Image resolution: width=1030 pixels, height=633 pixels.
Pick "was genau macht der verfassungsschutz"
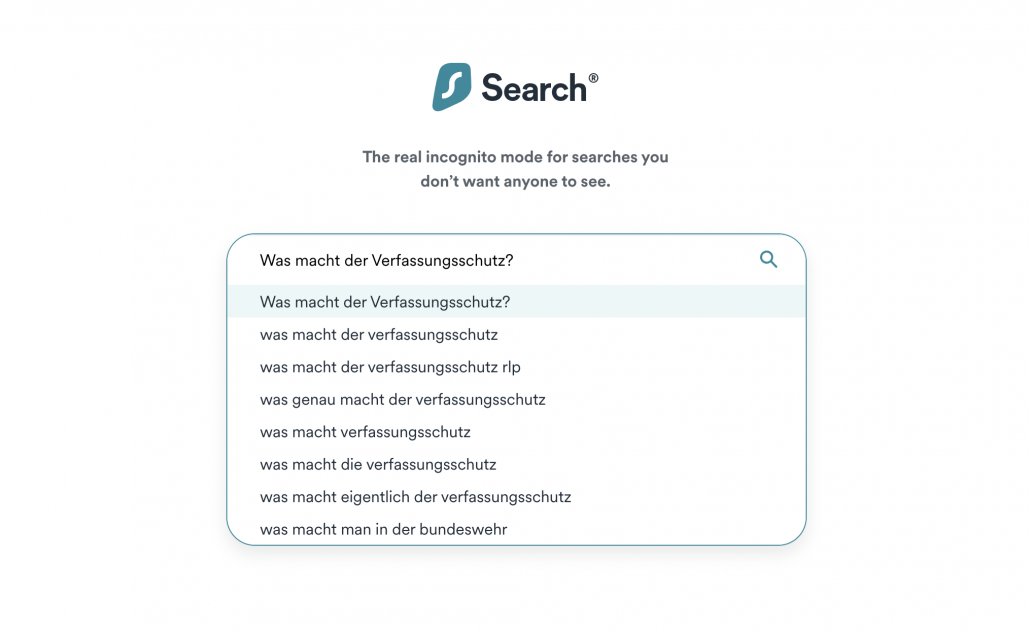pyautogui.click(x=401, y=399)
